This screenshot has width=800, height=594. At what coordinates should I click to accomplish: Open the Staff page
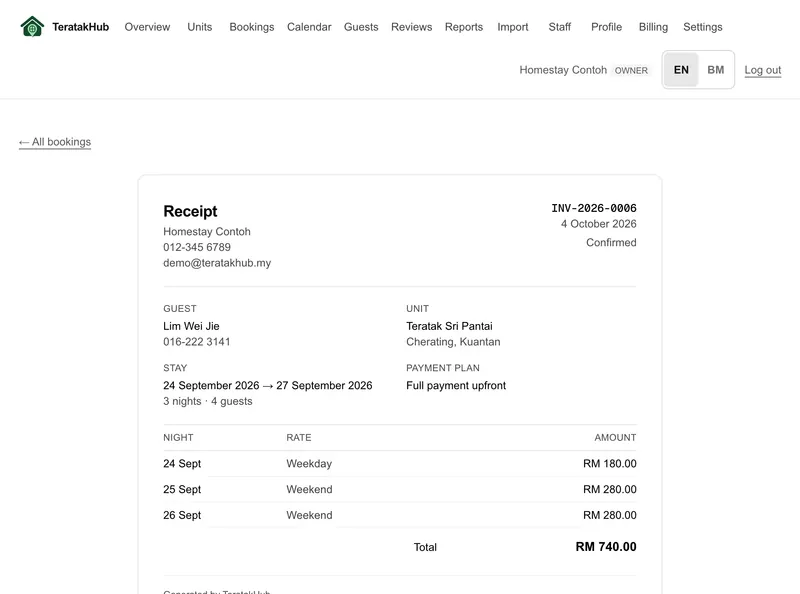[x=560, y=27]
